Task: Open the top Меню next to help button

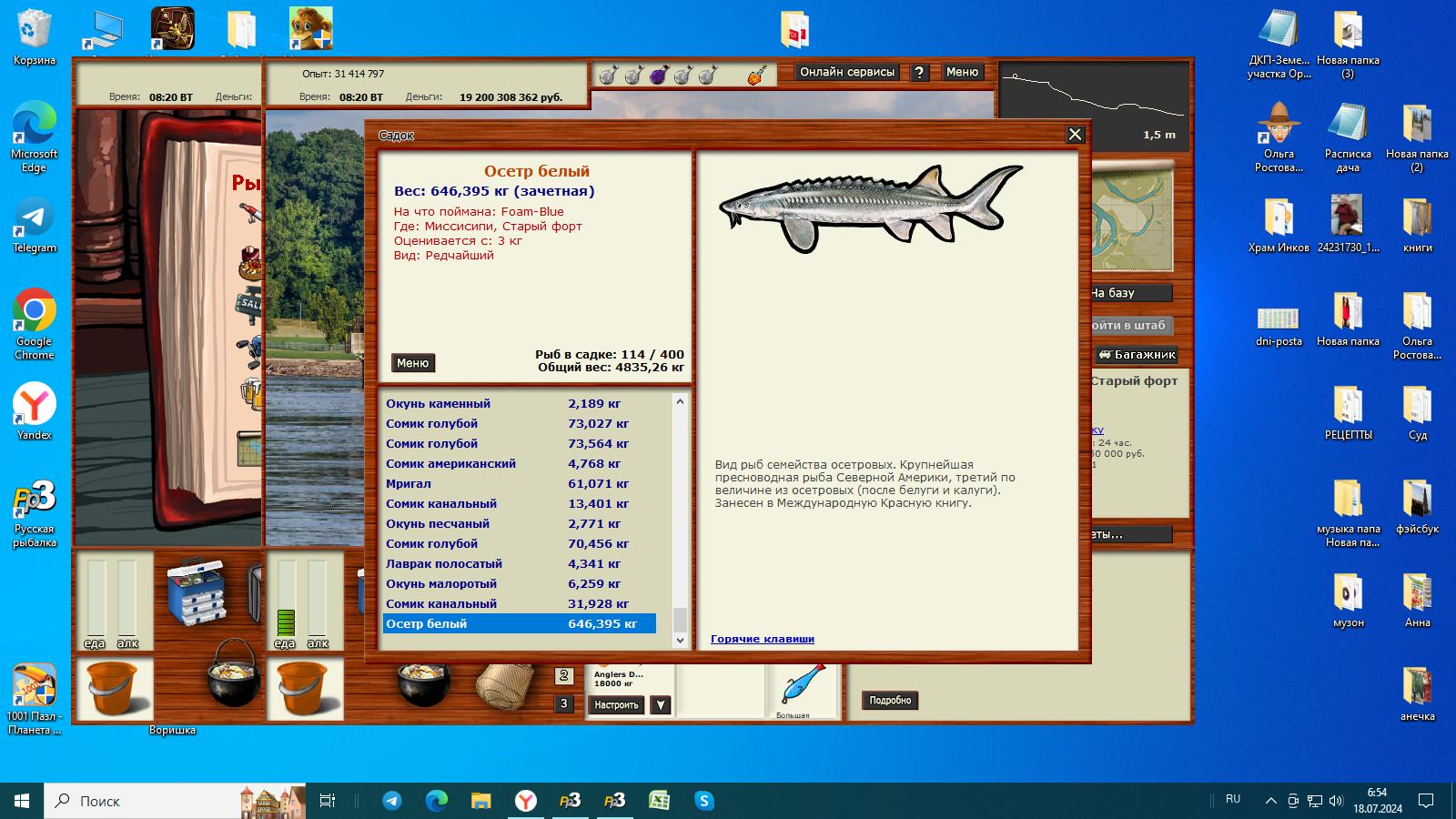Action: coord(962,73)
